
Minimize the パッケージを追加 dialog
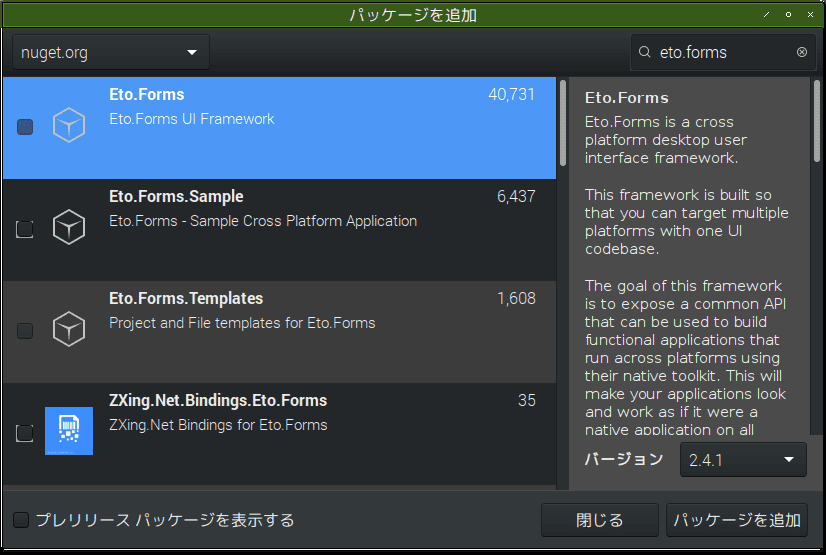766,15
